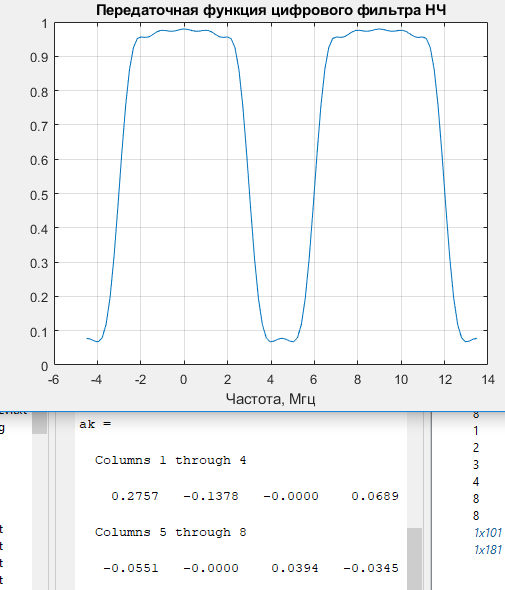Click the x-axis tick label -6
This screenshot has width=505, height=590.
[x=53, y=380]
